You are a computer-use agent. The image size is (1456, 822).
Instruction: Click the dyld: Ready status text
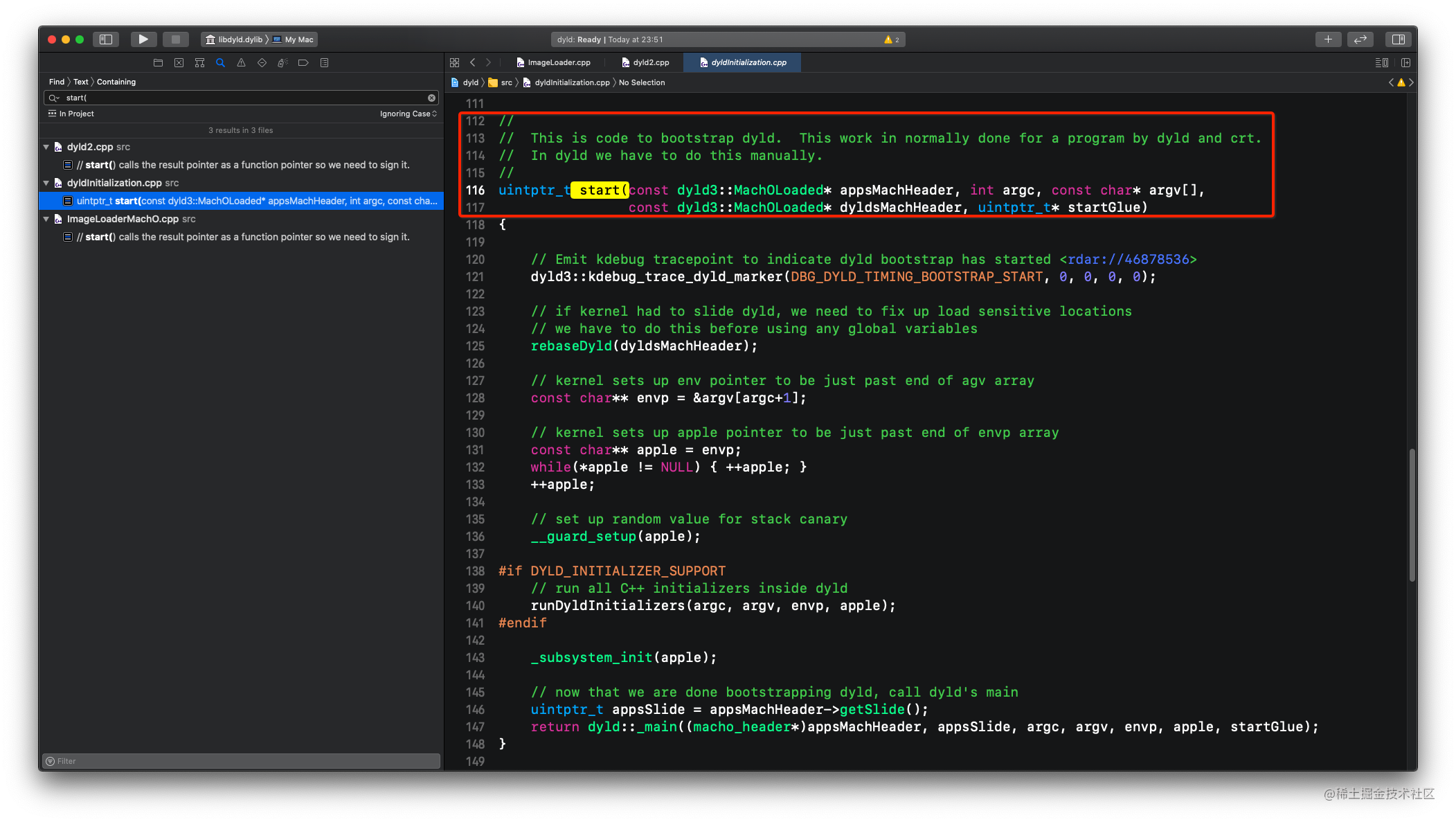[579, 39]
